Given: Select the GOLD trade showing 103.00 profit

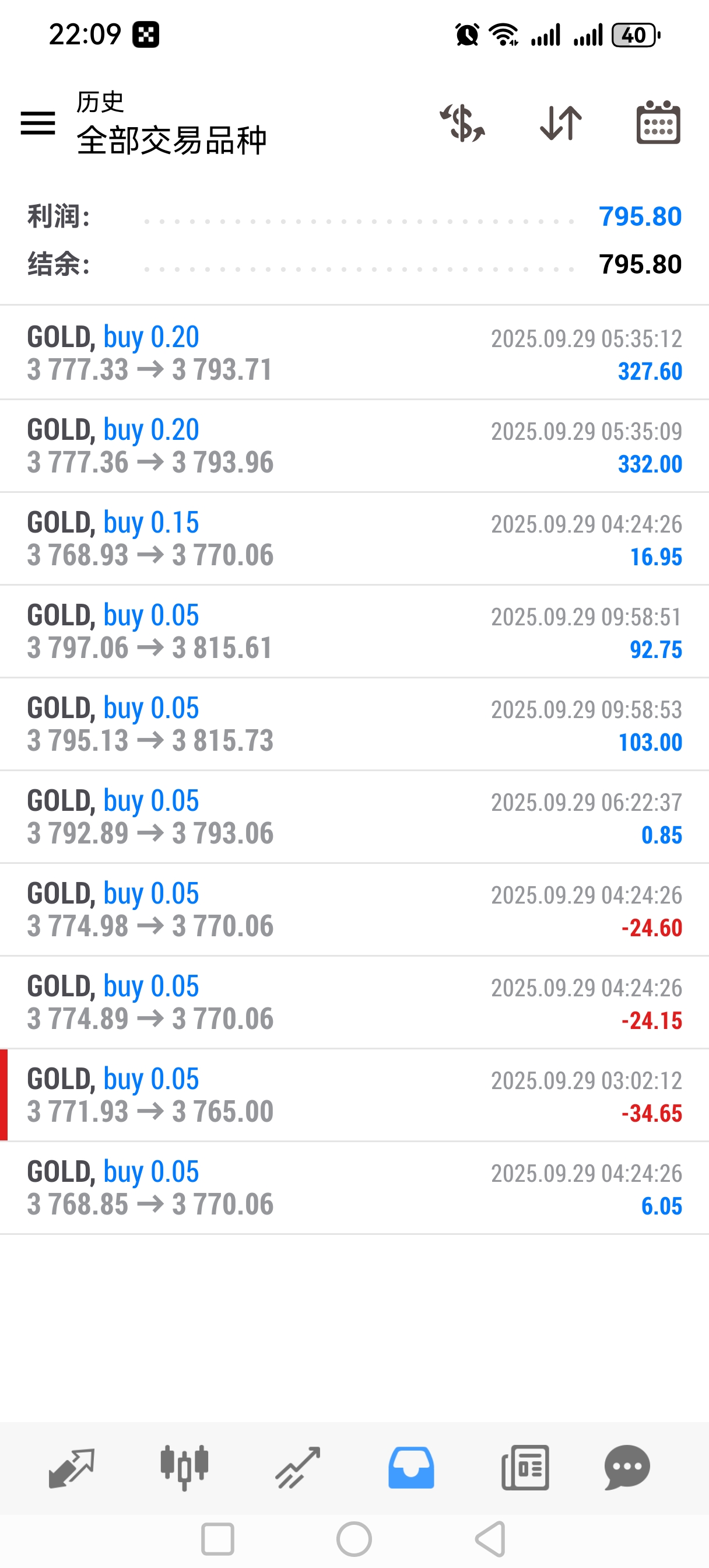Looking at the screenshot, I should point(354,724).
